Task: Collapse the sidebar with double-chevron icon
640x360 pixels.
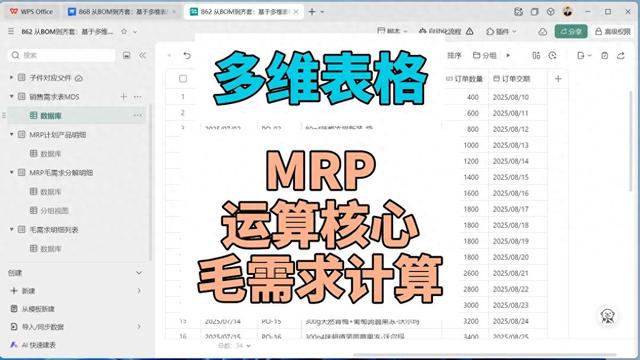Action: pyautogui.click(x=142, y=55)
